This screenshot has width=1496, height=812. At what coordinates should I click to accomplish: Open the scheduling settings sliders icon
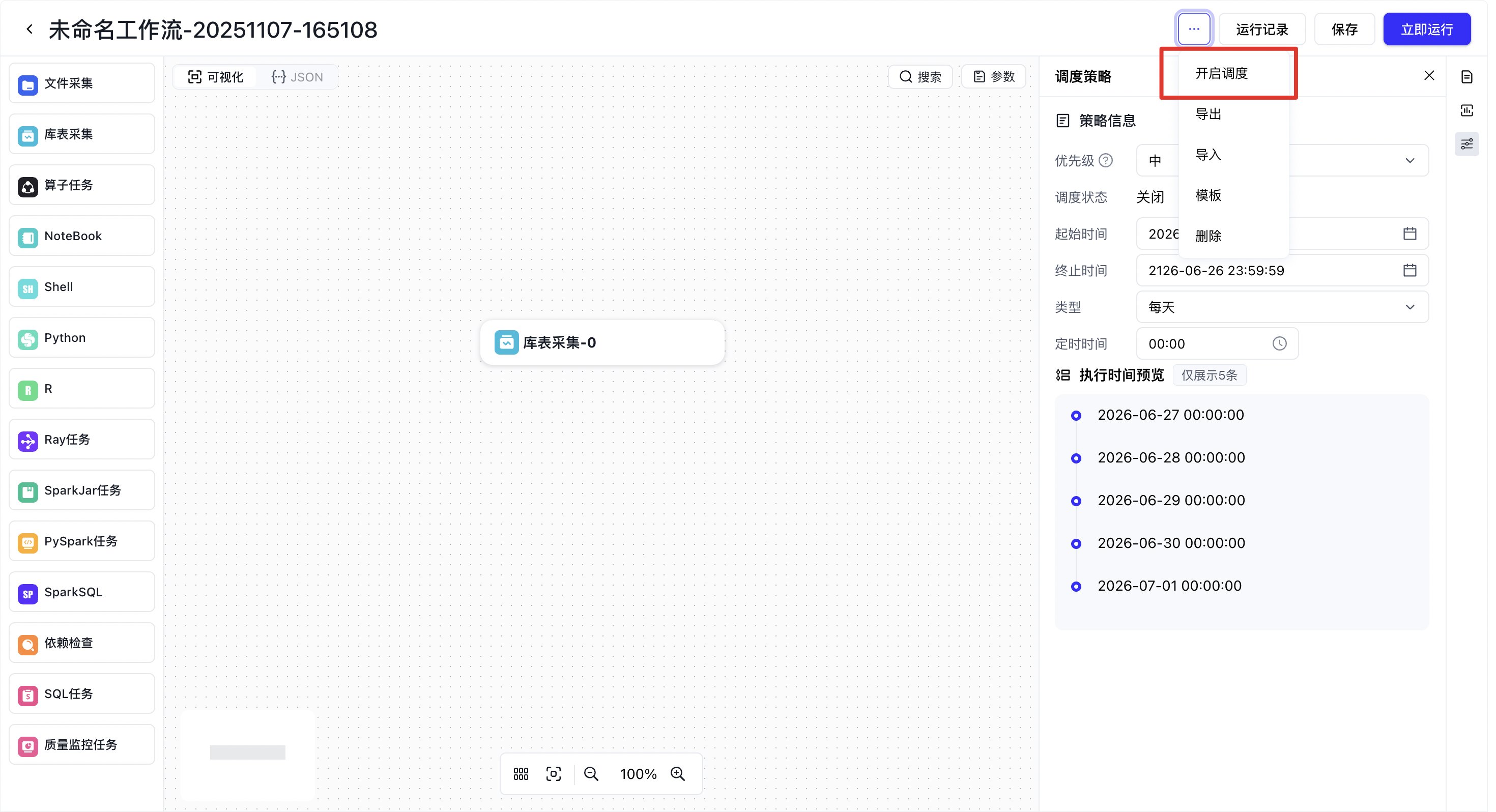(x=1474, y=144)
